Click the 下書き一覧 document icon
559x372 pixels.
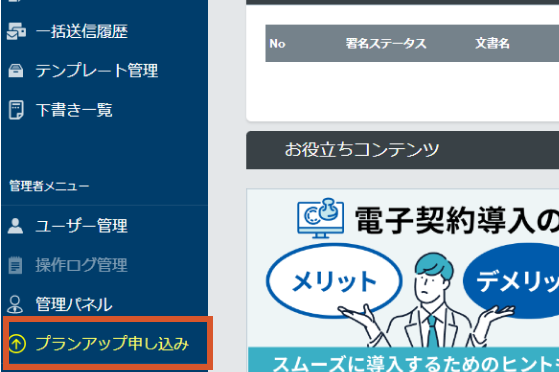point(16,109)
